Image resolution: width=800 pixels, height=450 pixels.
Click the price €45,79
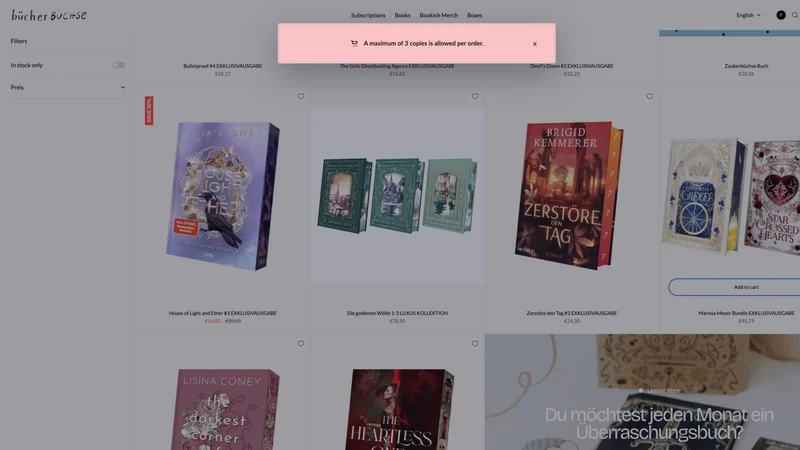point(746,321)
